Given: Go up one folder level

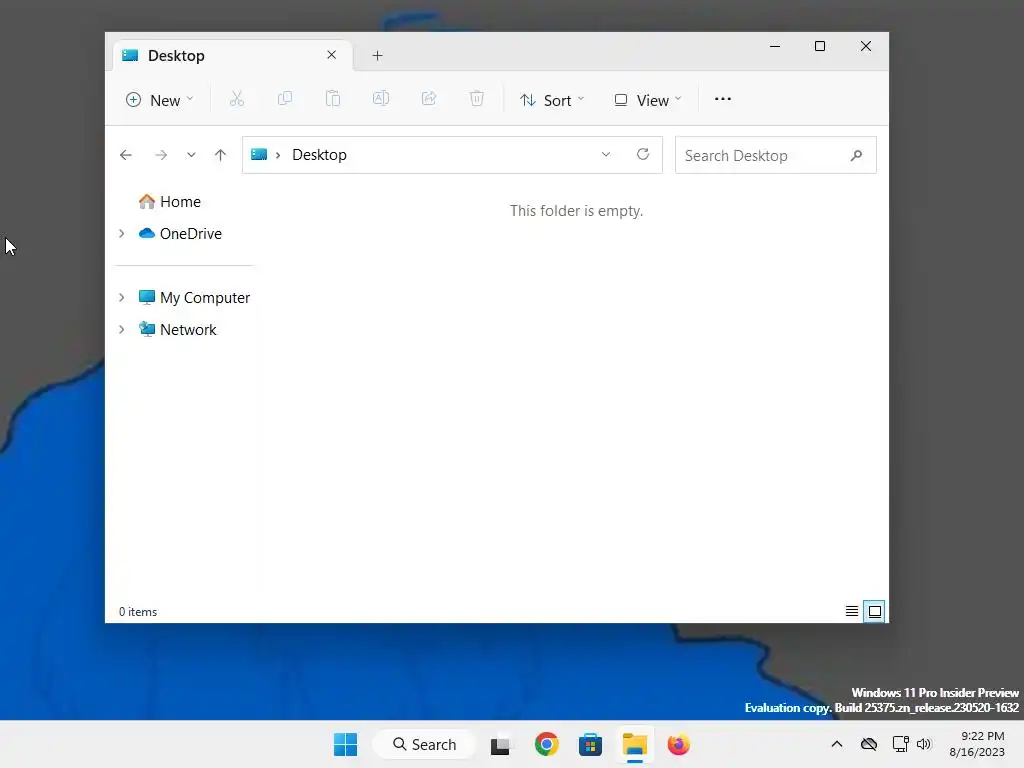Looking at the screenshot, I should [220, 155].
